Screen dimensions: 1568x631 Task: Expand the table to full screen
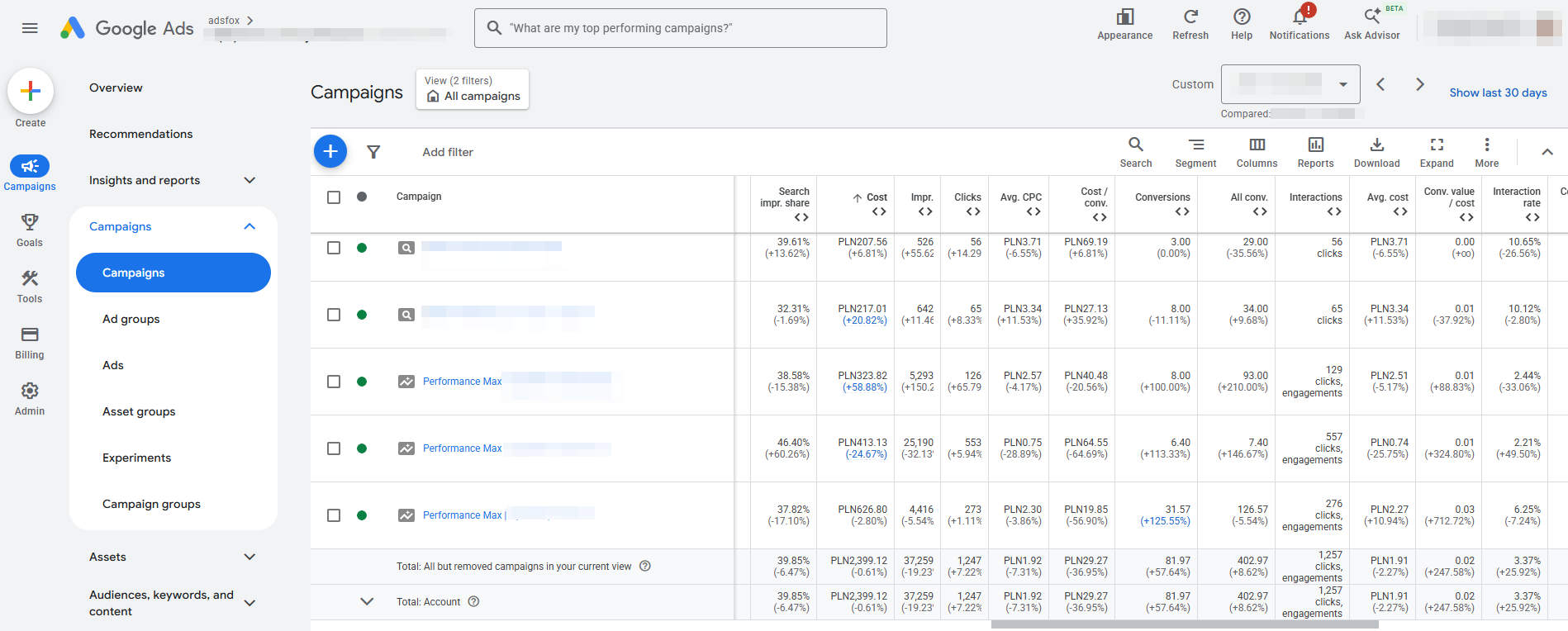1437,152
